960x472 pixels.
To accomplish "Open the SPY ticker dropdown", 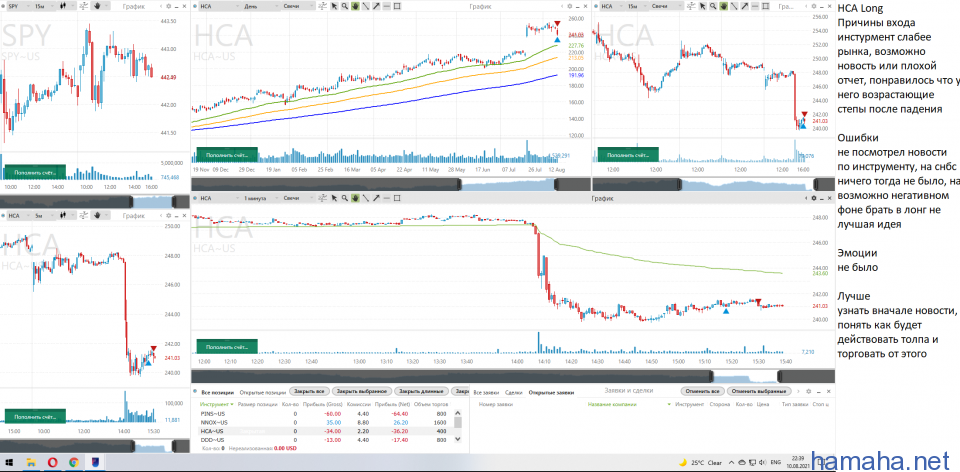I will pyautogui.click(x=20, y=6).
